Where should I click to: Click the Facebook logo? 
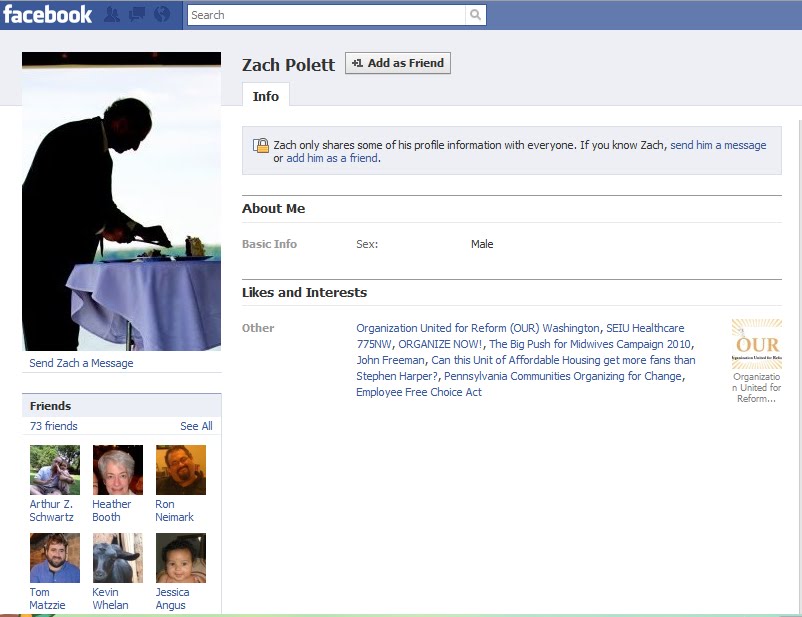click(48, 14)
